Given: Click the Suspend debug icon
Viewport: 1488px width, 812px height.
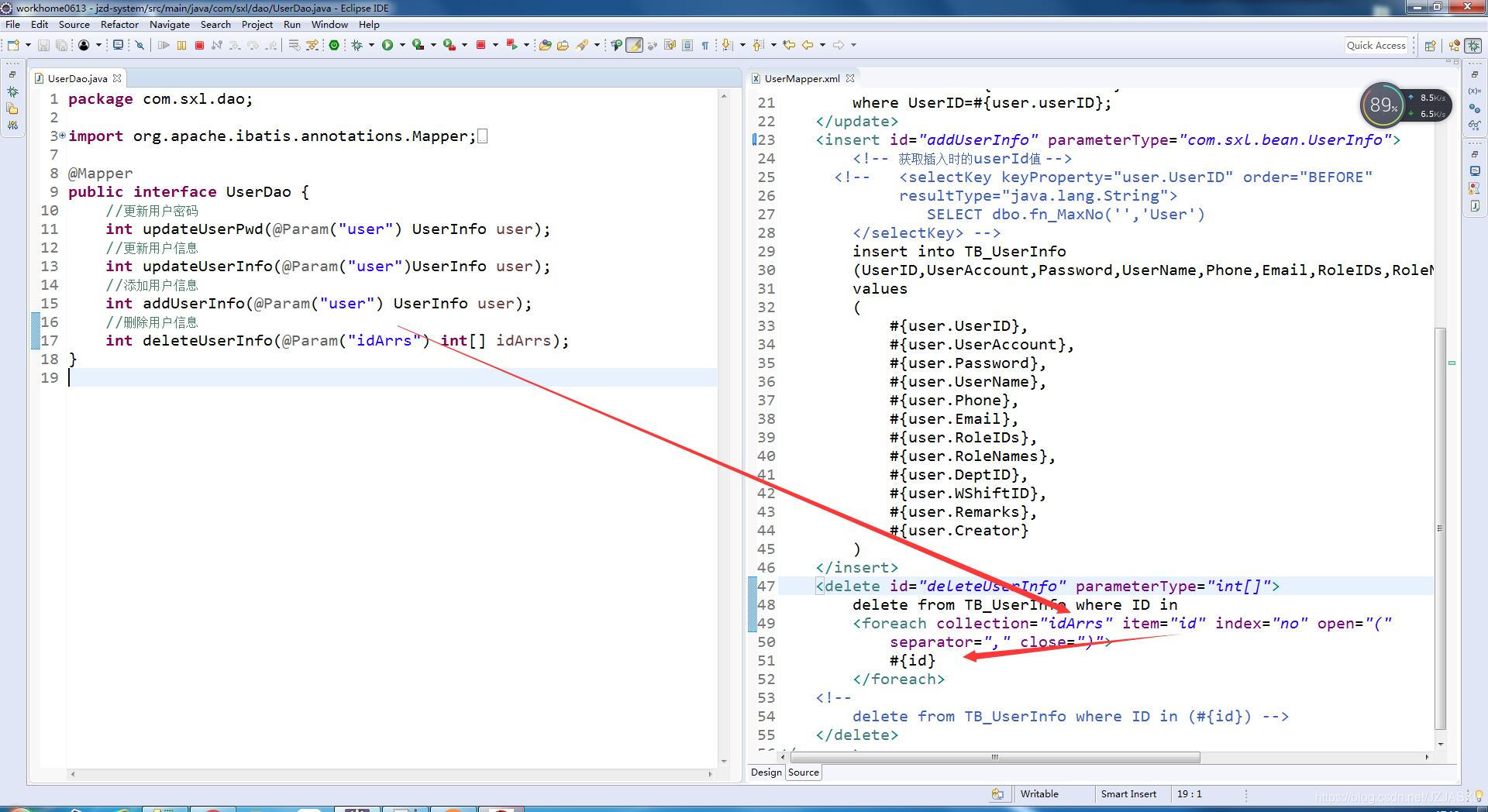Looking at the screenshot, I should click(x=181, y=45).
